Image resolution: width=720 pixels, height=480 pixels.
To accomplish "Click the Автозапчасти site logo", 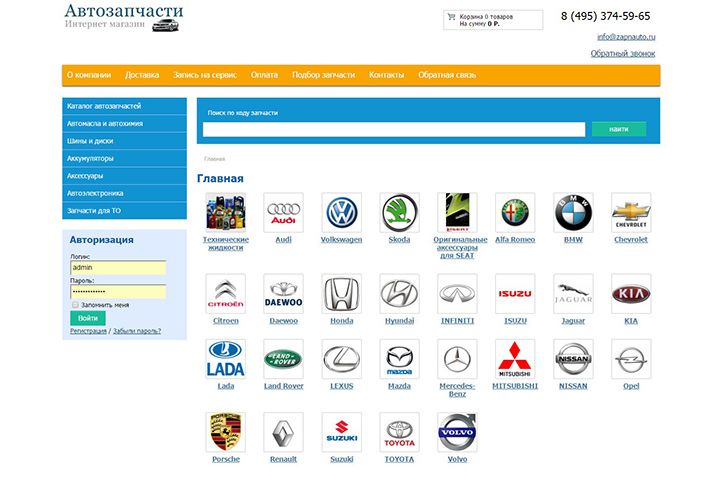I will pos(124,17).
